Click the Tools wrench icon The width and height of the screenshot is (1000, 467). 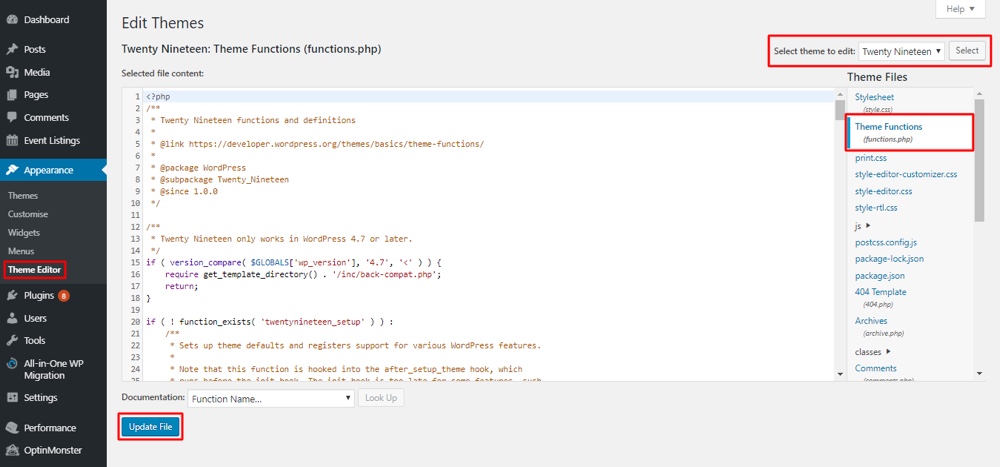tap(12, 341)
